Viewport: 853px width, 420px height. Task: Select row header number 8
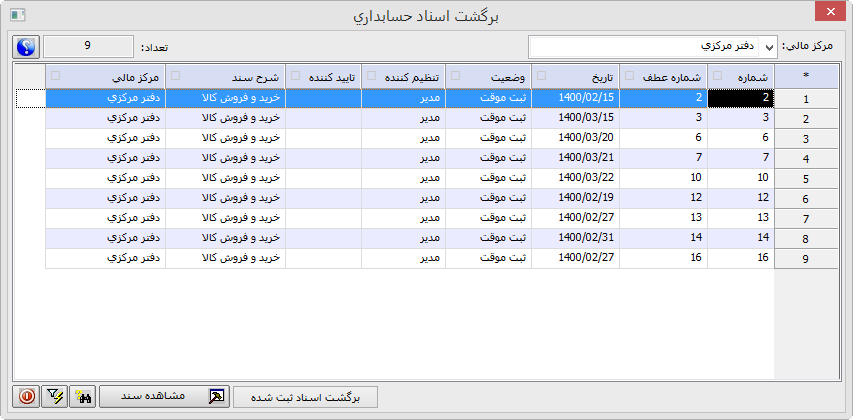pos(806,239)
